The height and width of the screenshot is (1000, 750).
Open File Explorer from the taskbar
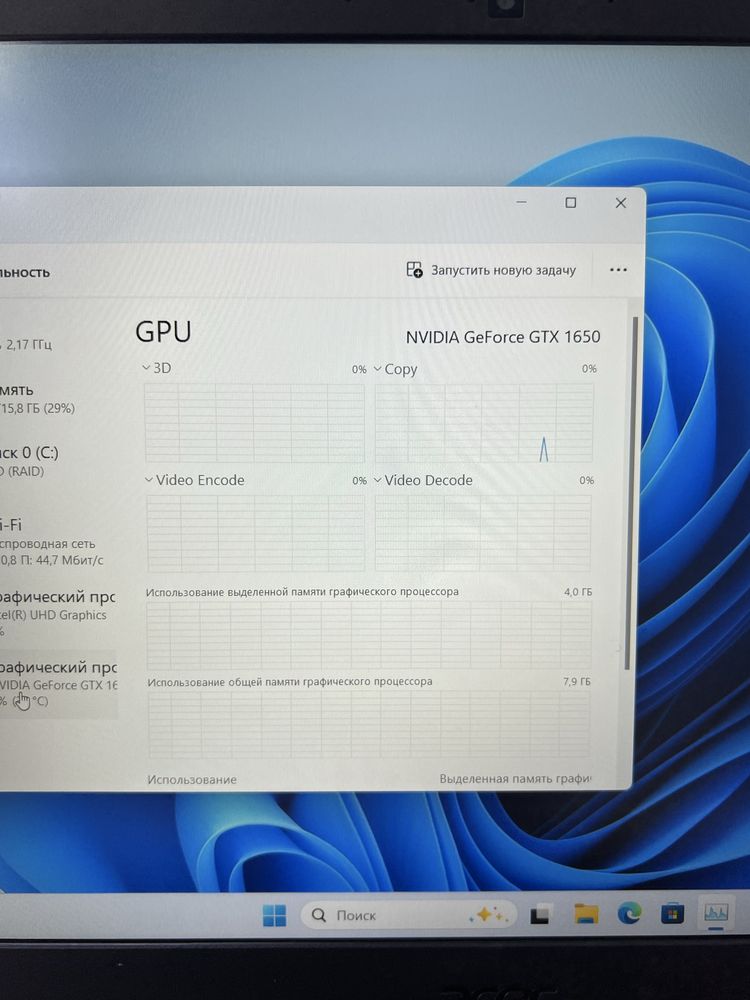(585, 914)
